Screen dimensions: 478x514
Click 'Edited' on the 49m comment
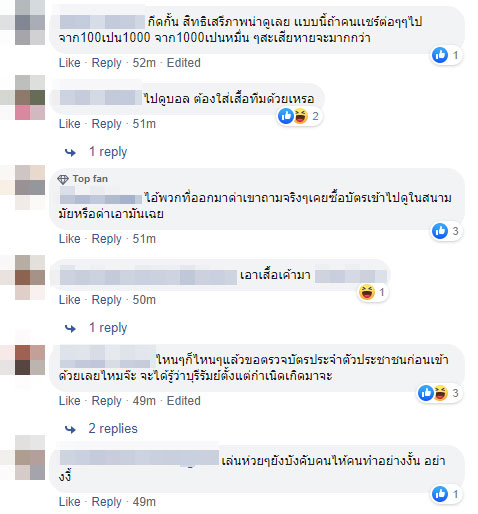click(x=184, y=401)
